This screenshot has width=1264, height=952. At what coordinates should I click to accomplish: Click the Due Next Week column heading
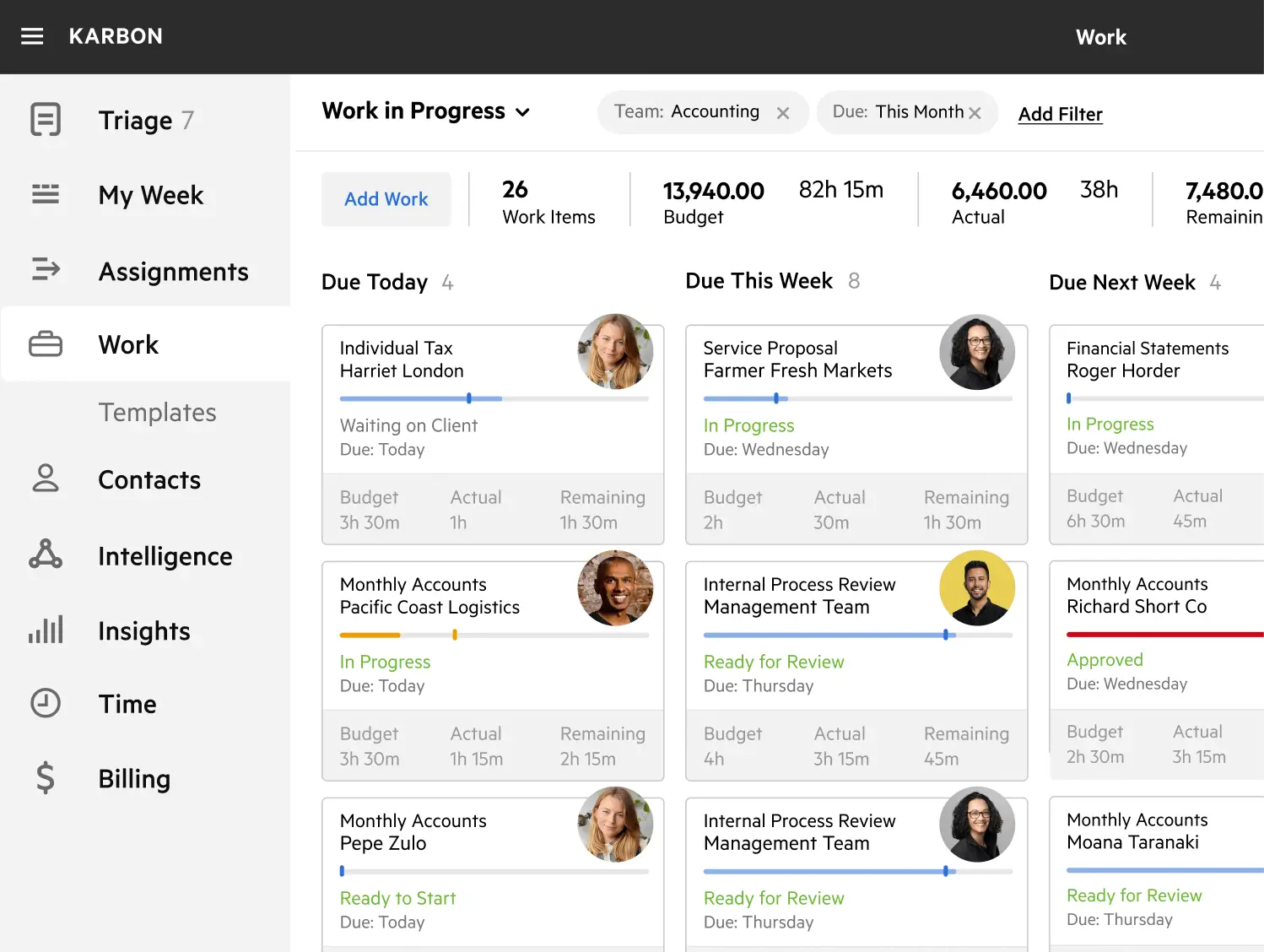pyautogui.click(x=1122, y=282)
